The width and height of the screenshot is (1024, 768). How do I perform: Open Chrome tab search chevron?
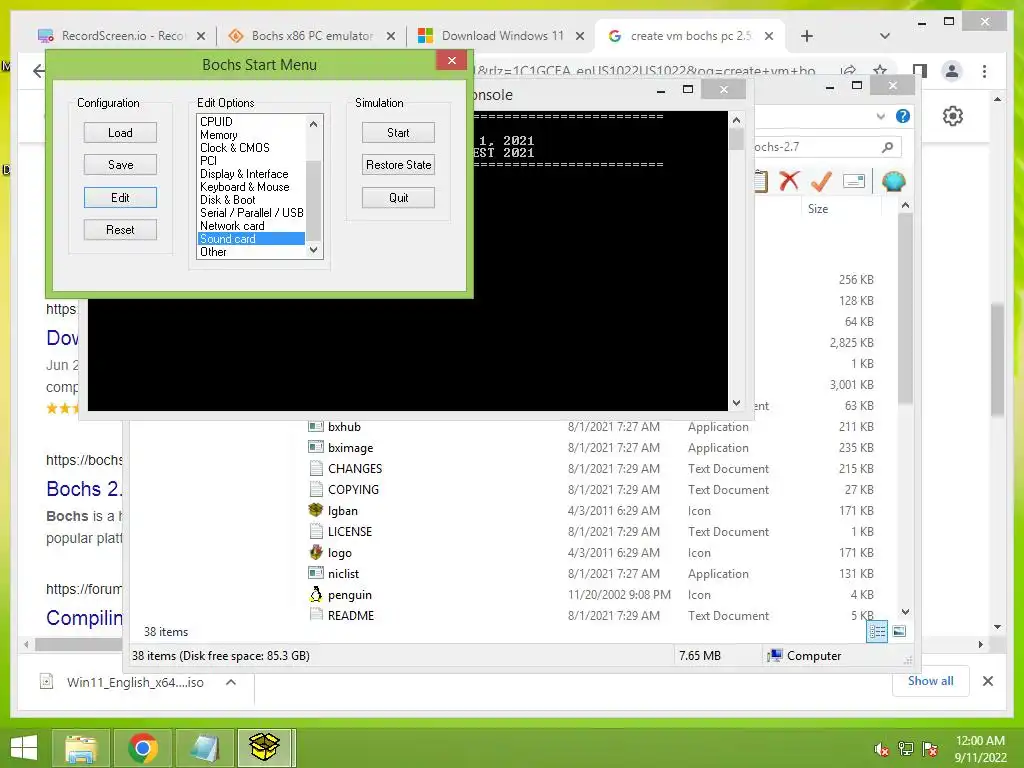[x=885, y=36]
